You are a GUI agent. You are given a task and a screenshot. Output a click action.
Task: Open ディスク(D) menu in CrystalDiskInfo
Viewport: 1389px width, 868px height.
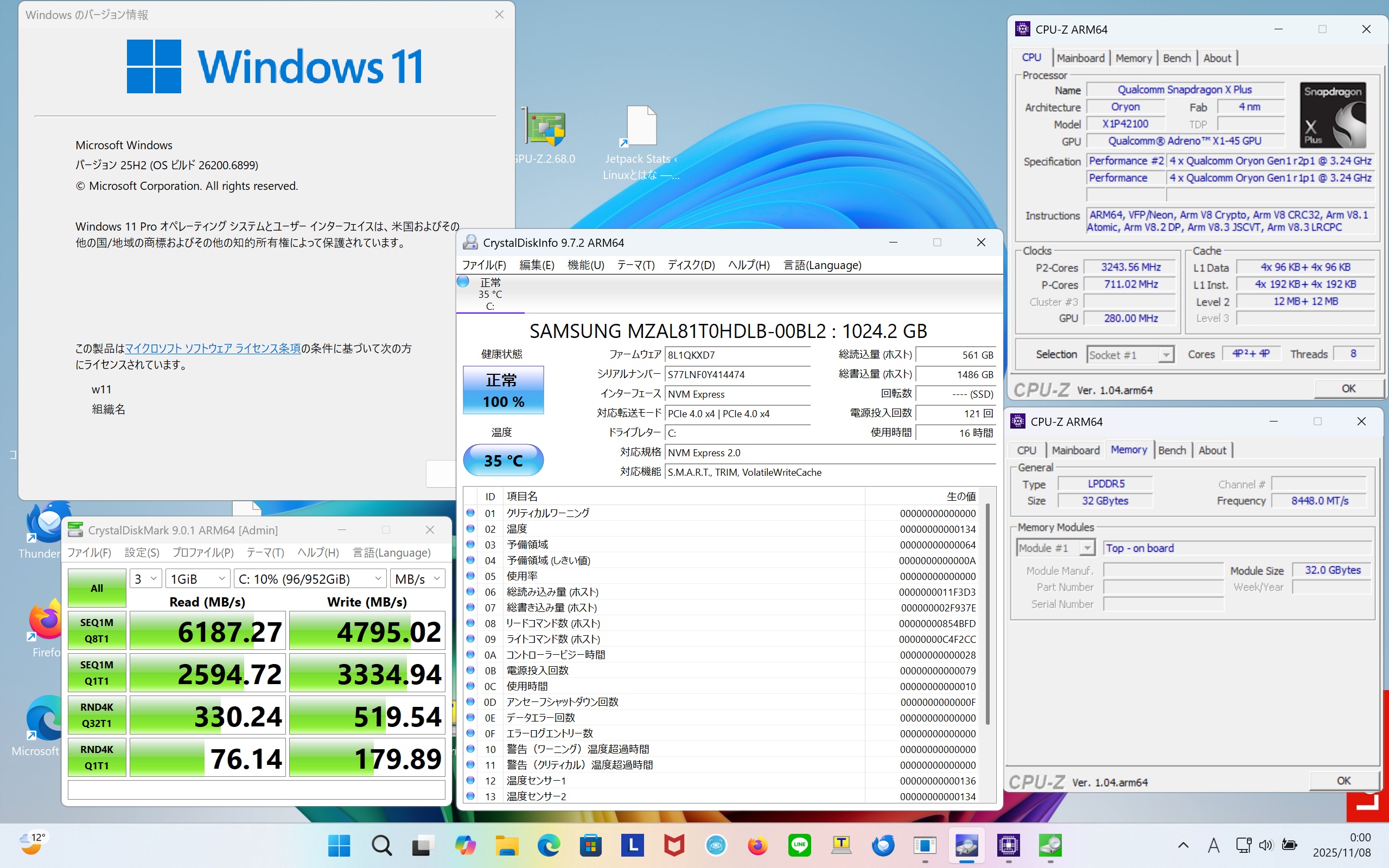coord(691,265)
